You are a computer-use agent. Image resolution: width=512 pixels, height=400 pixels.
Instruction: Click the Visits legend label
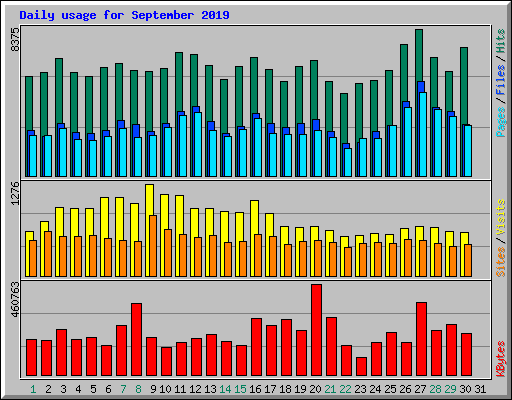tap(501, 218)
